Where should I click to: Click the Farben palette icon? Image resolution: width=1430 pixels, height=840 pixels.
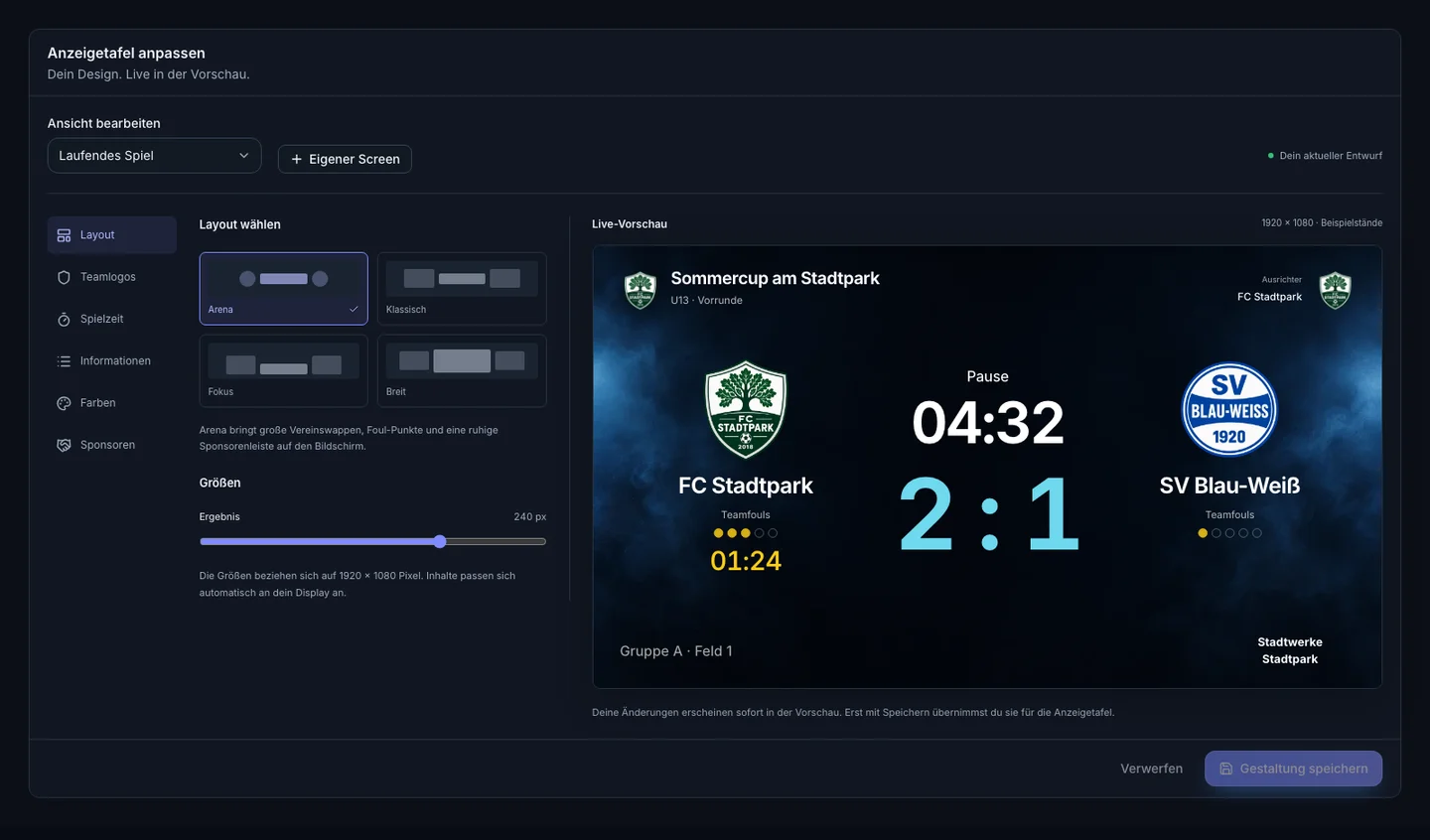pos(64,403)
